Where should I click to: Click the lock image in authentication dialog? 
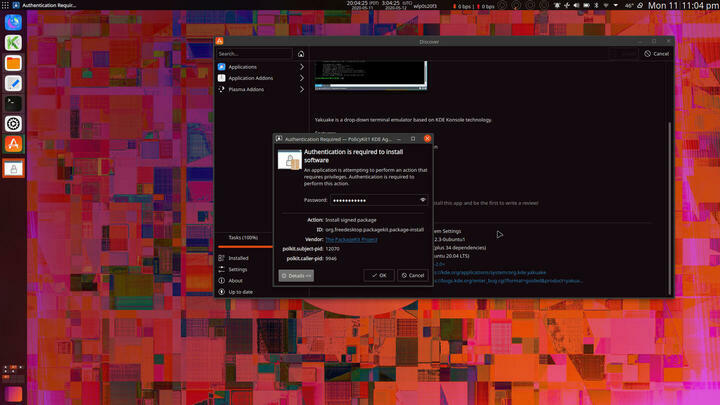(x=290, y=159)
